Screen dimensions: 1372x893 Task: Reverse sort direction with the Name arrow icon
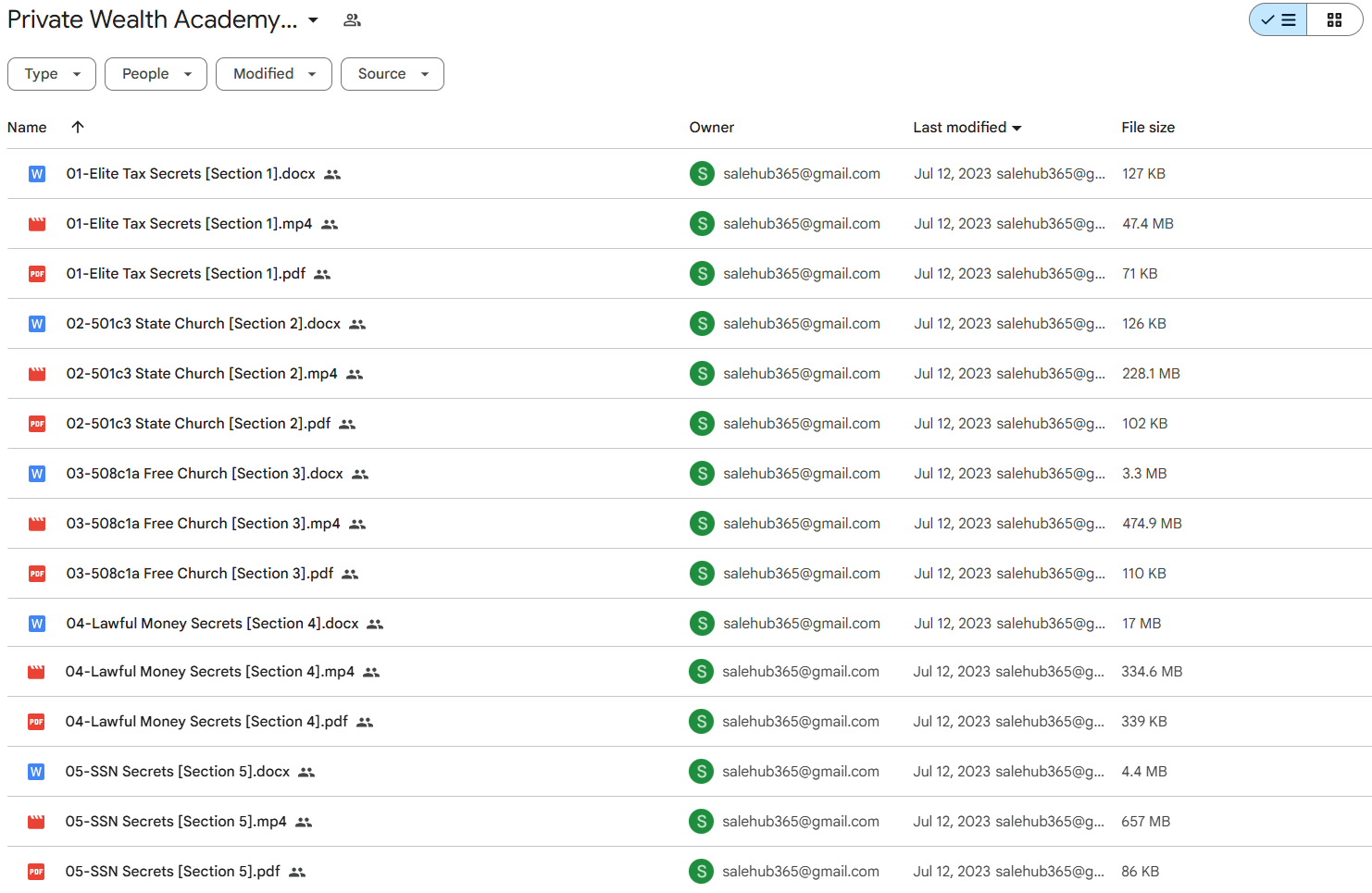click(x=78, y=127)
